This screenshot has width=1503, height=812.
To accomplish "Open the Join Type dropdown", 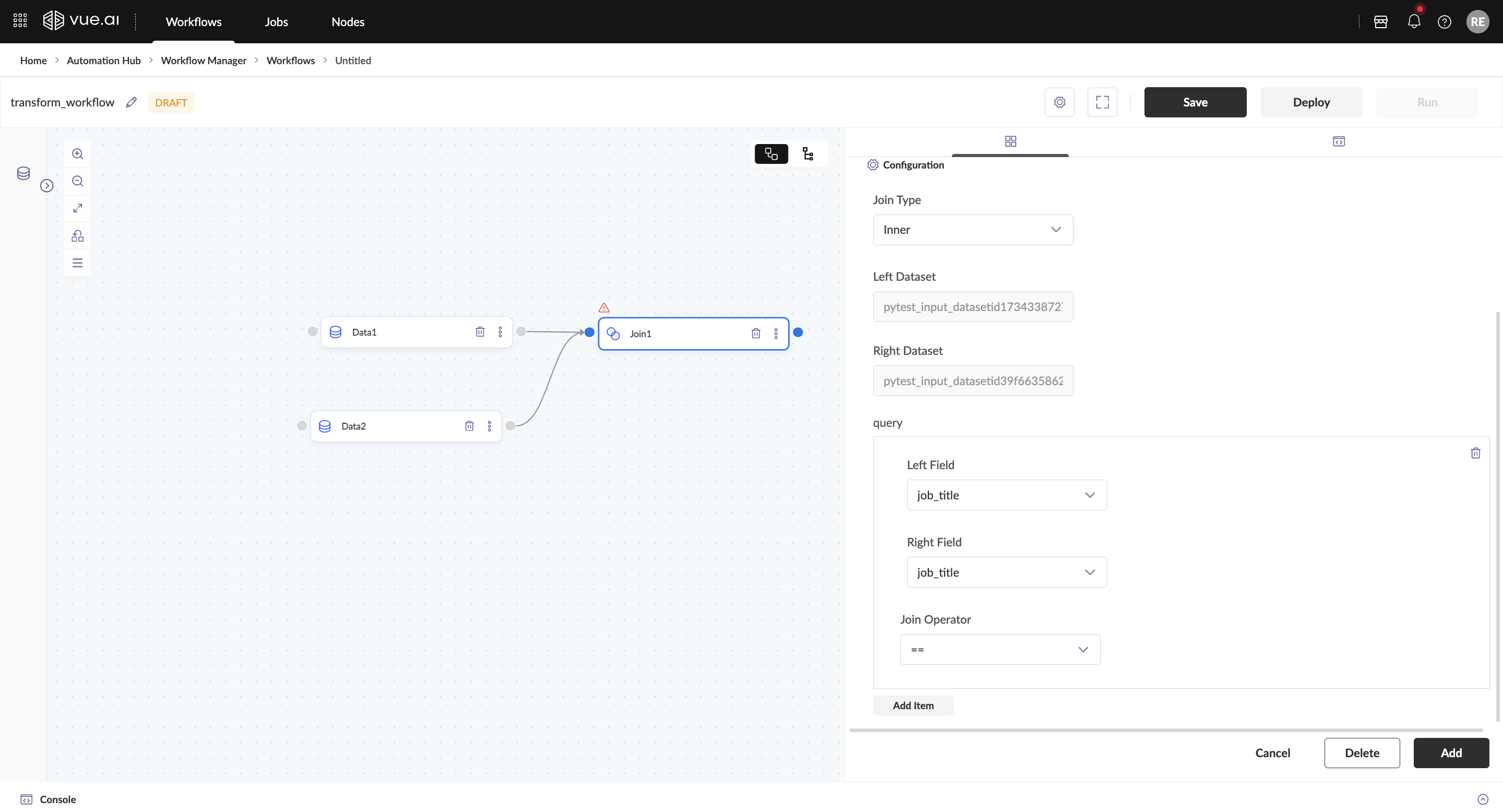I will [973, 230].
